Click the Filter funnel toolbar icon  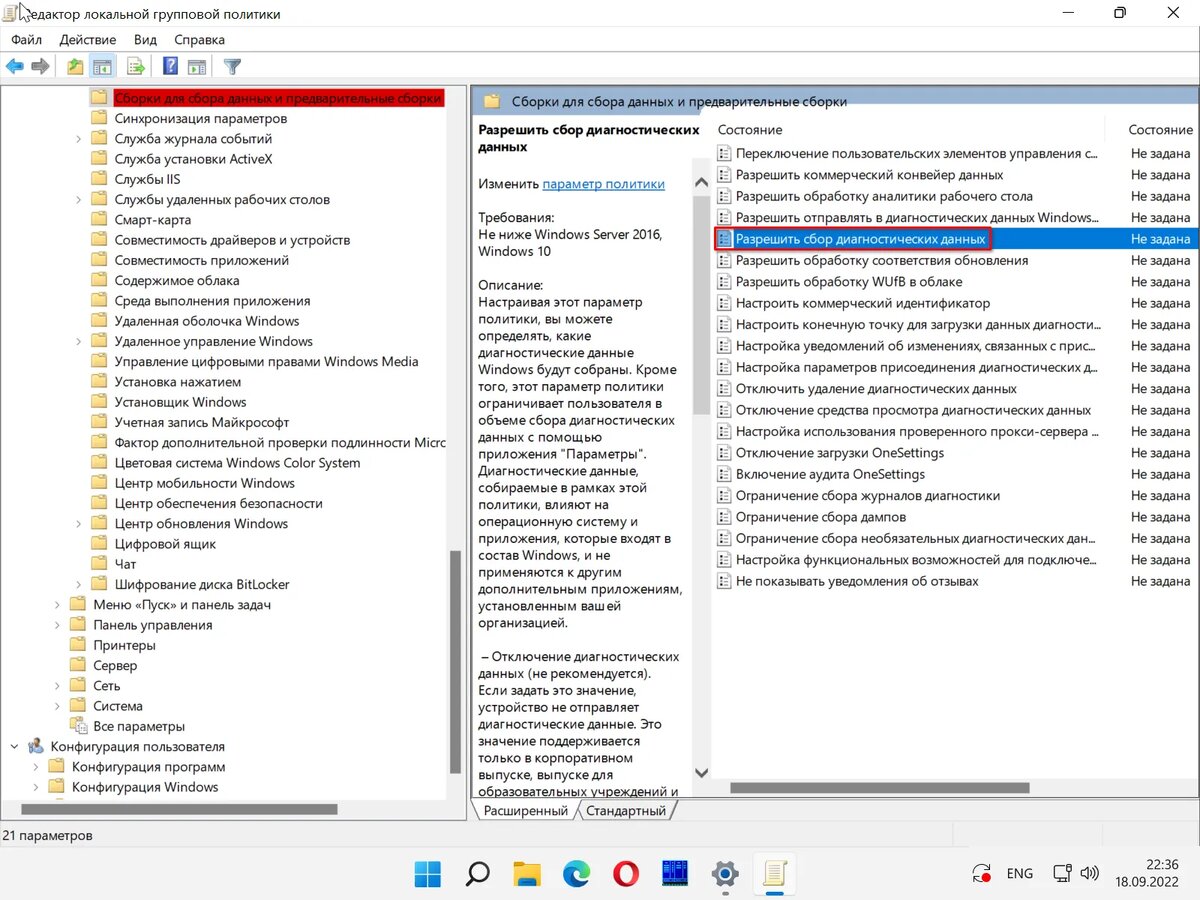(x=232, y=67)
